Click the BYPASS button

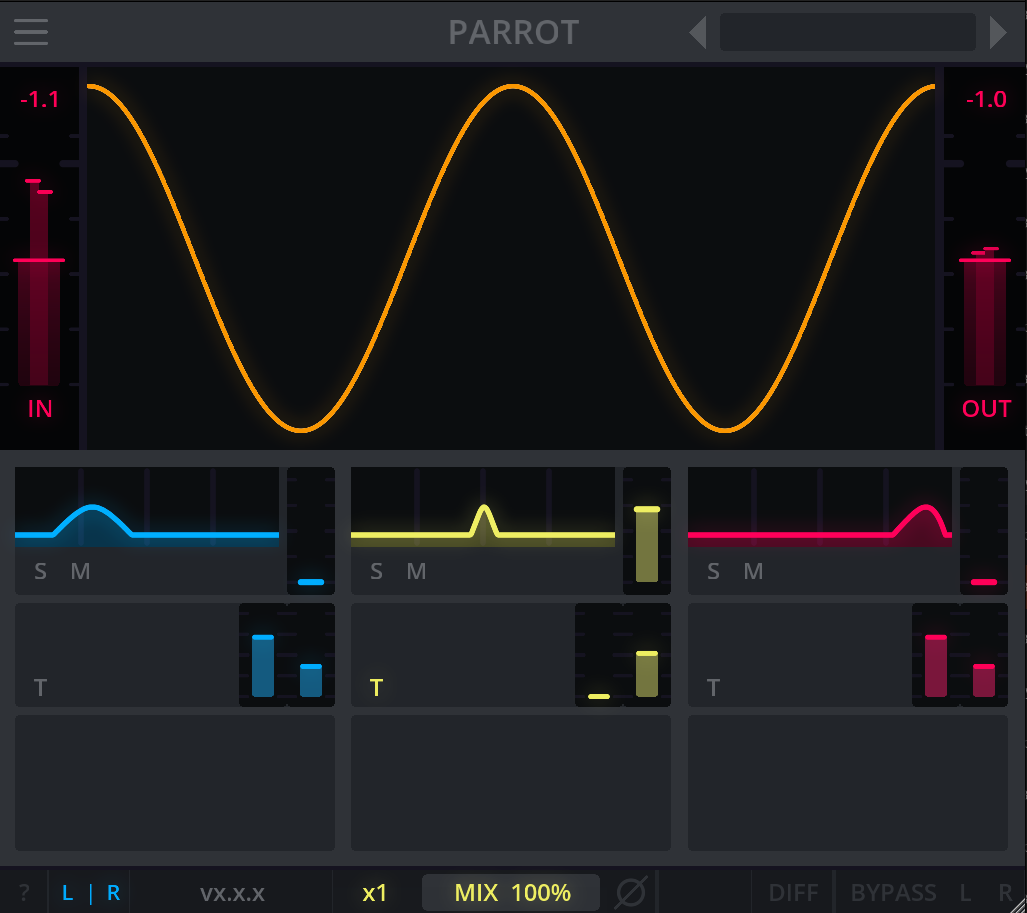click(x=893, y=893)
